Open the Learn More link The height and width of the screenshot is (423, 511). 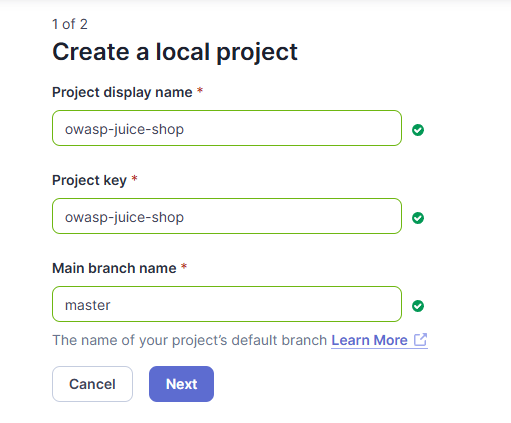(369, 340)
